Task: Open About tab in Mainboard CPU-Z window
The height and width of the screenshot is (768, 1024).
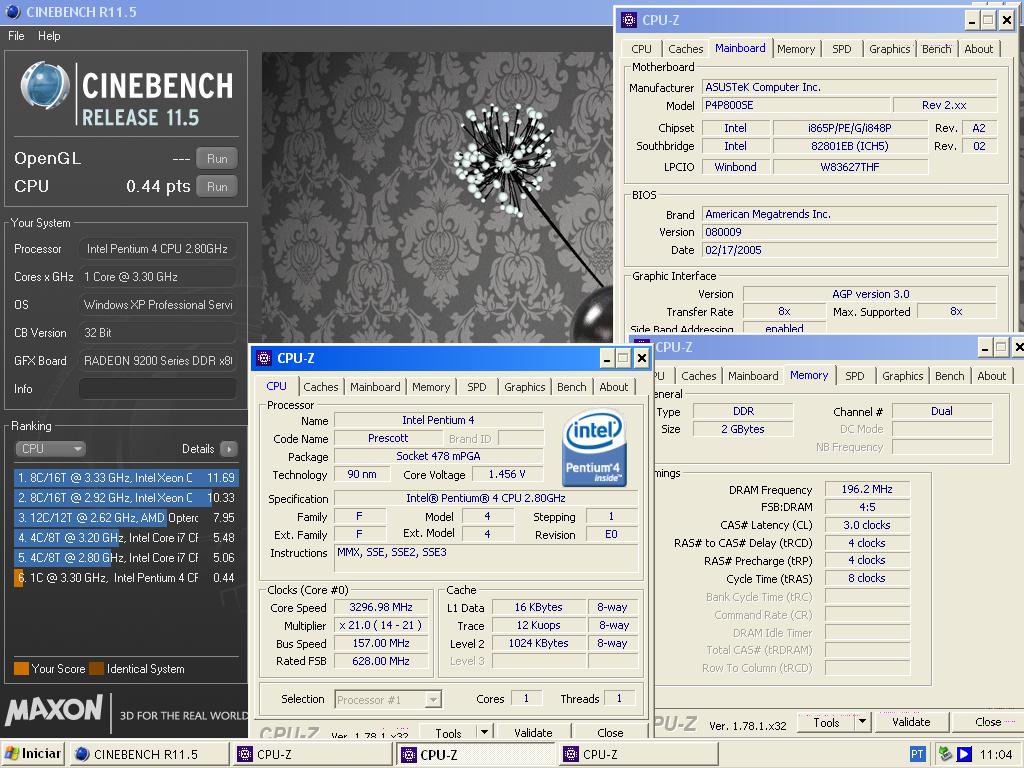Action: click(x=979, y=49)
